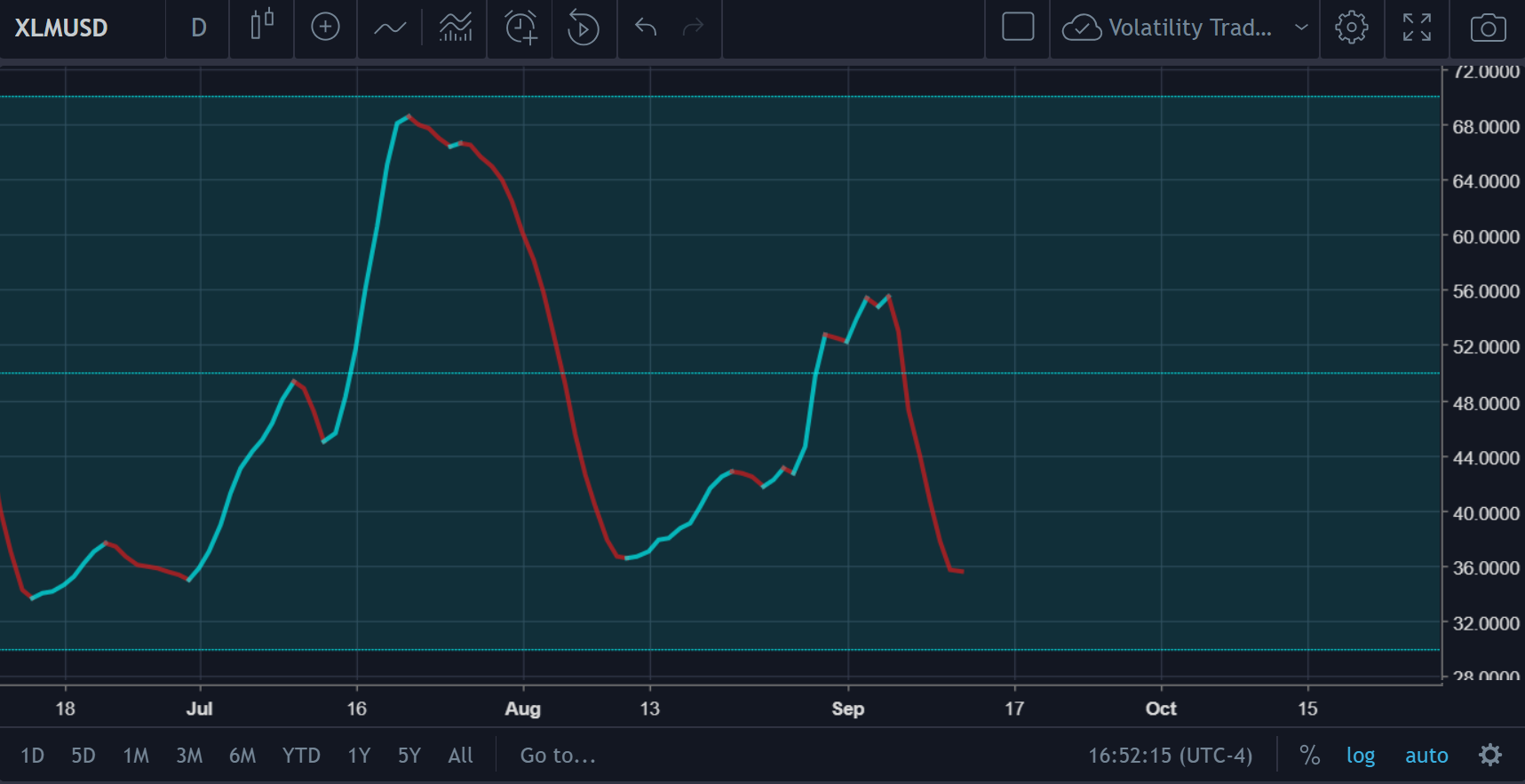
Task: Click the 60.0000 price axis label
Action: tap(1486, 237)
